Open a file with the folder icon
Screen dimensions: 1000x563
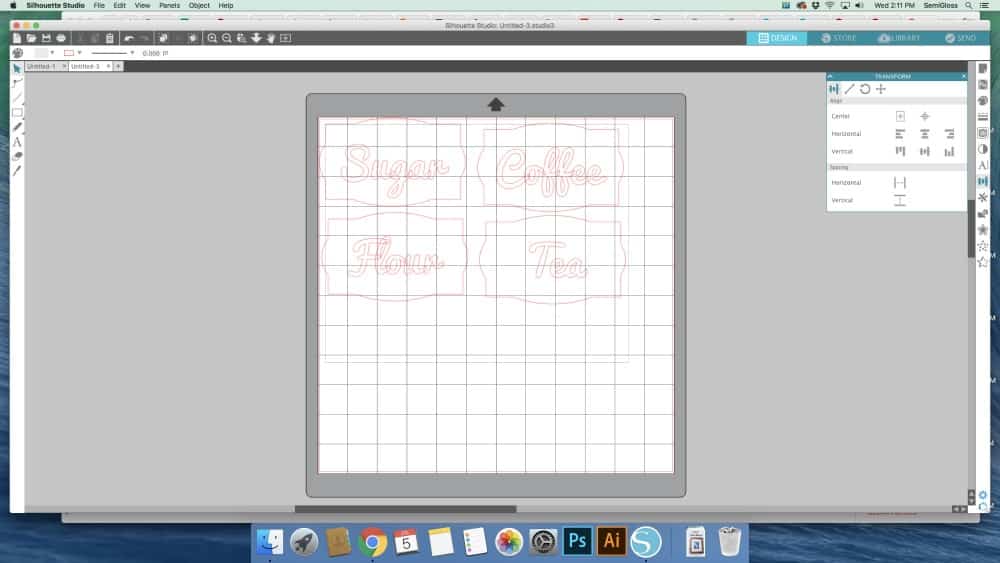(31, 38)
